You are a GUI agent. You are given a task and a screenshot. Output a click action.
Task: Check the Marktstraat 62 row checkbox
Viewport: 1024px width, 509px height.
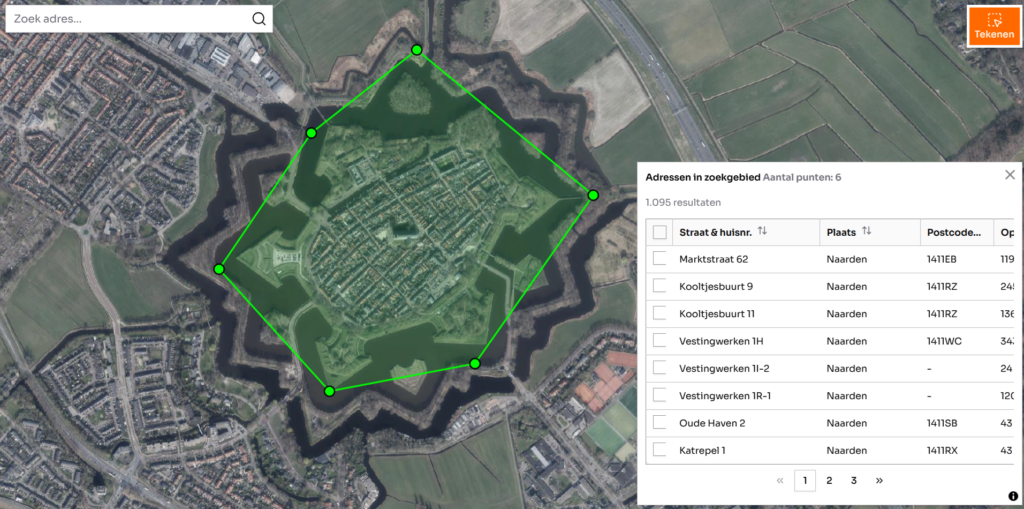tap(660, 259)
